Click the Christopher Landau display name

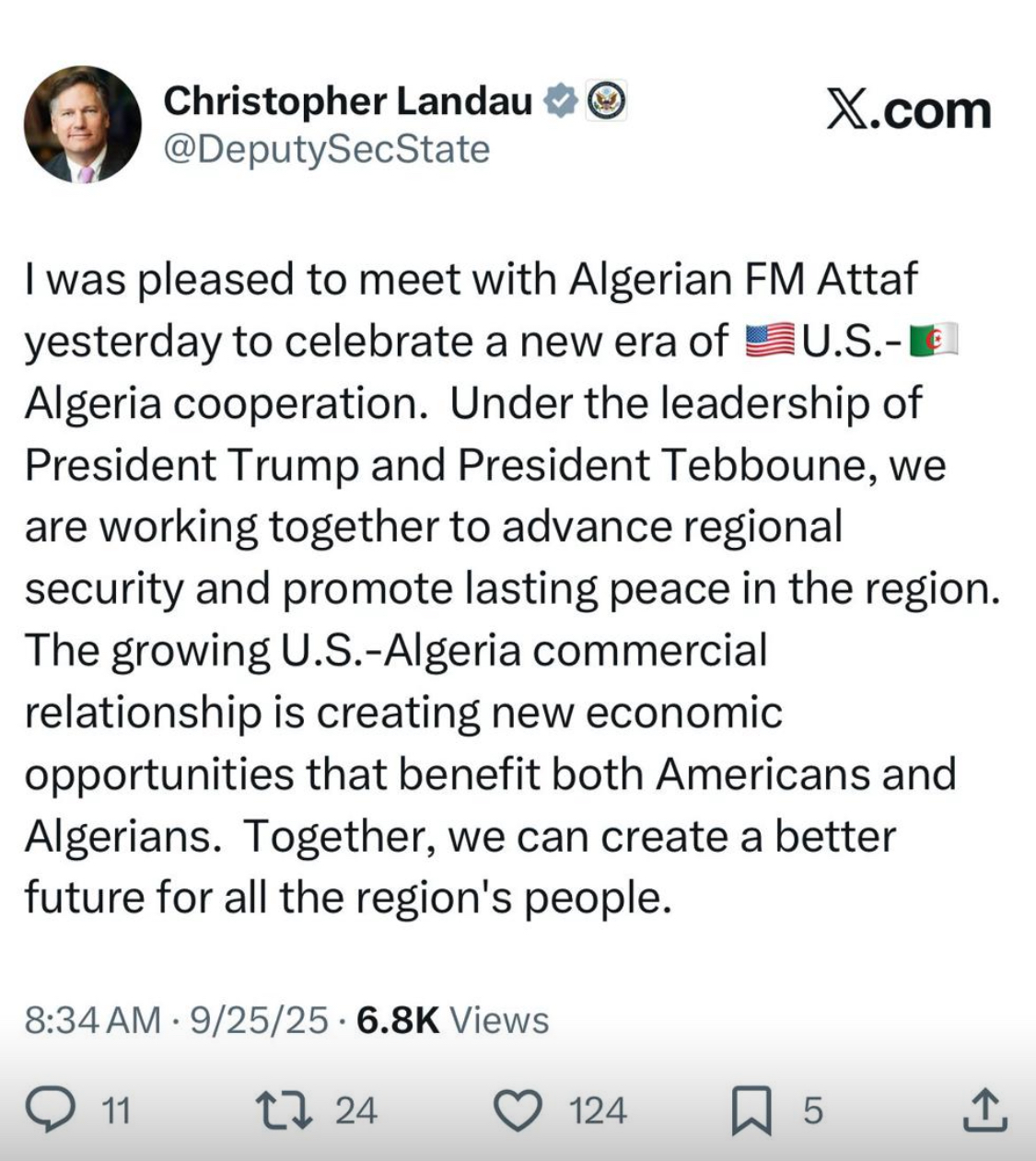pos(347,101)
